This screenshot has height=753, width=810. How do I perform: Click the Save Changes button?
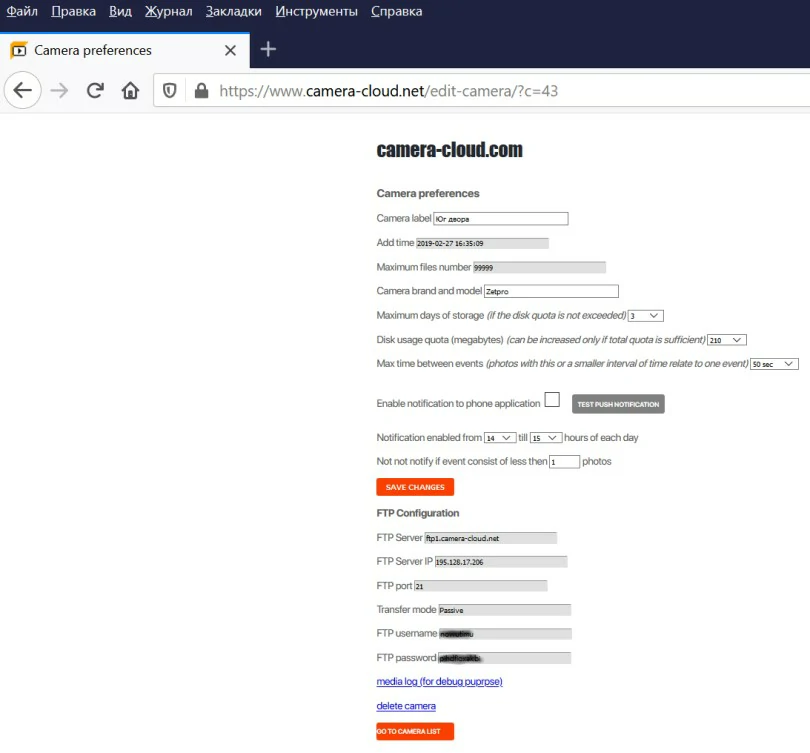coord(415,487)
